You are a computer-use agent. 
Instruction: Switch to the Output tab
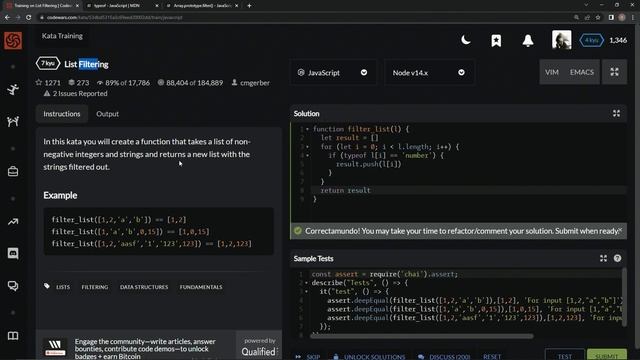(107, 114)
